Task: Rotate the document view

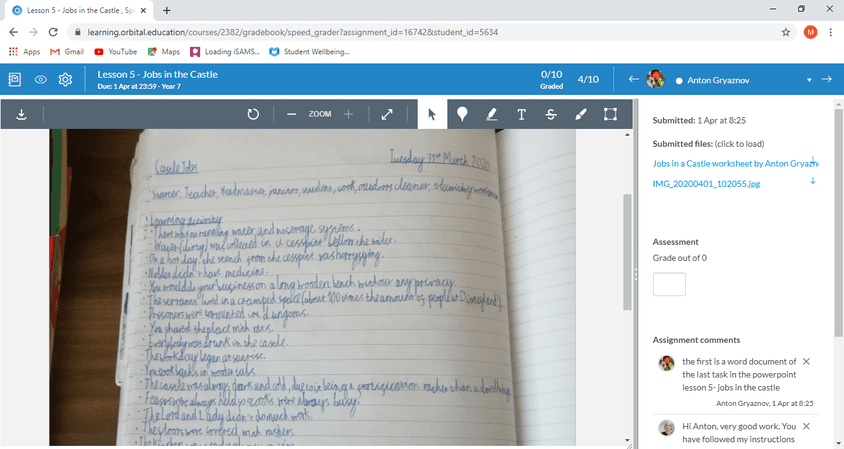Action: click(x=253, y=114)
